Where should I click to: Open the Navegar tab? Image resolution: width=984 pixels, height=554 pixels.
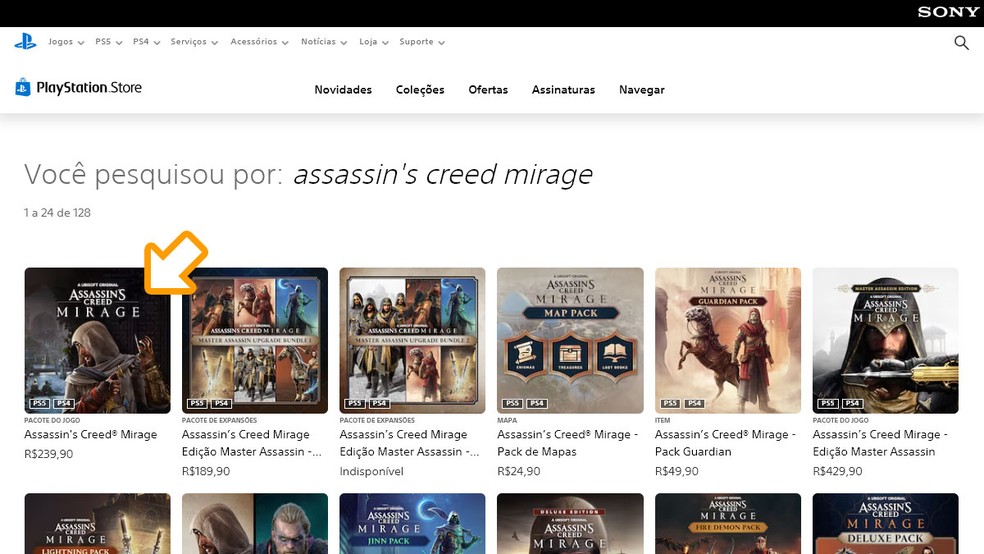pos(641,90)
